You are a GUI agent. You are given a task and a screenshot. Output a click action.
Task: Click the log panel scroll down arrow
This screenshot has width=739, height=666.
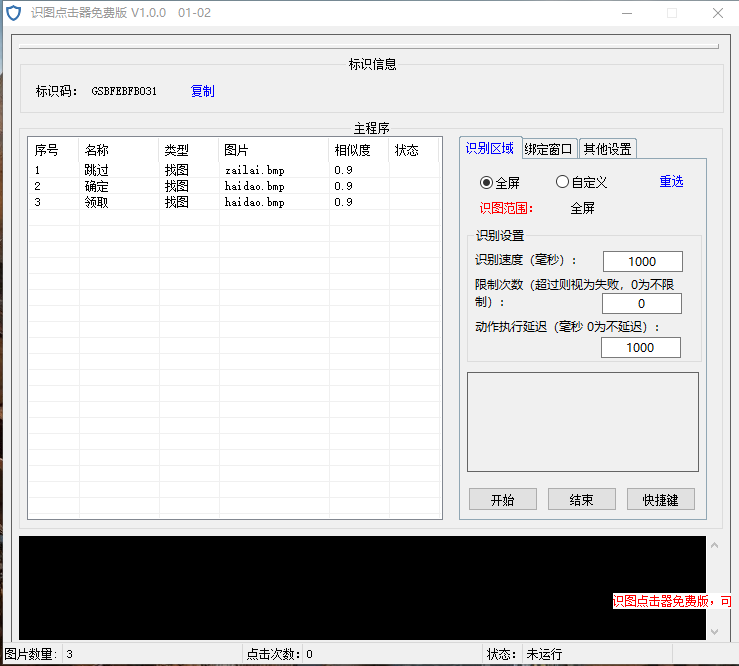714,632
